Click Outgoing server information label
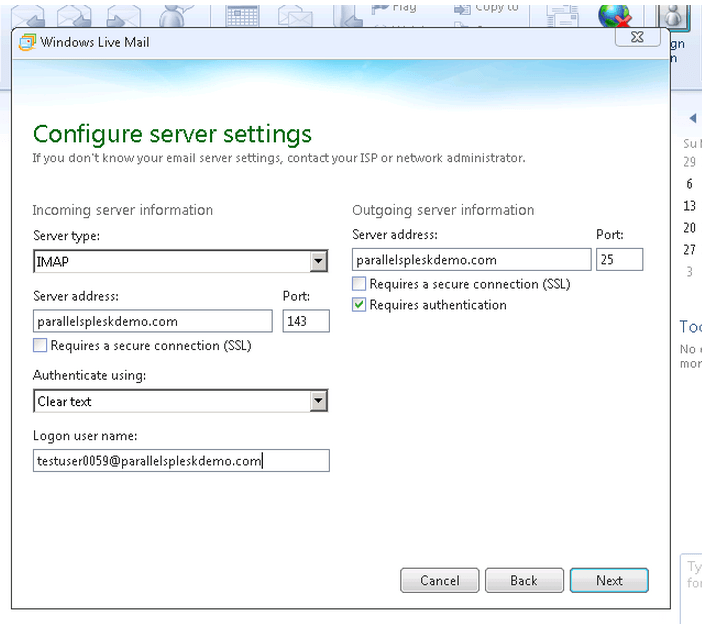This screenshot has height=624, width=702. [x=443, y=210]
